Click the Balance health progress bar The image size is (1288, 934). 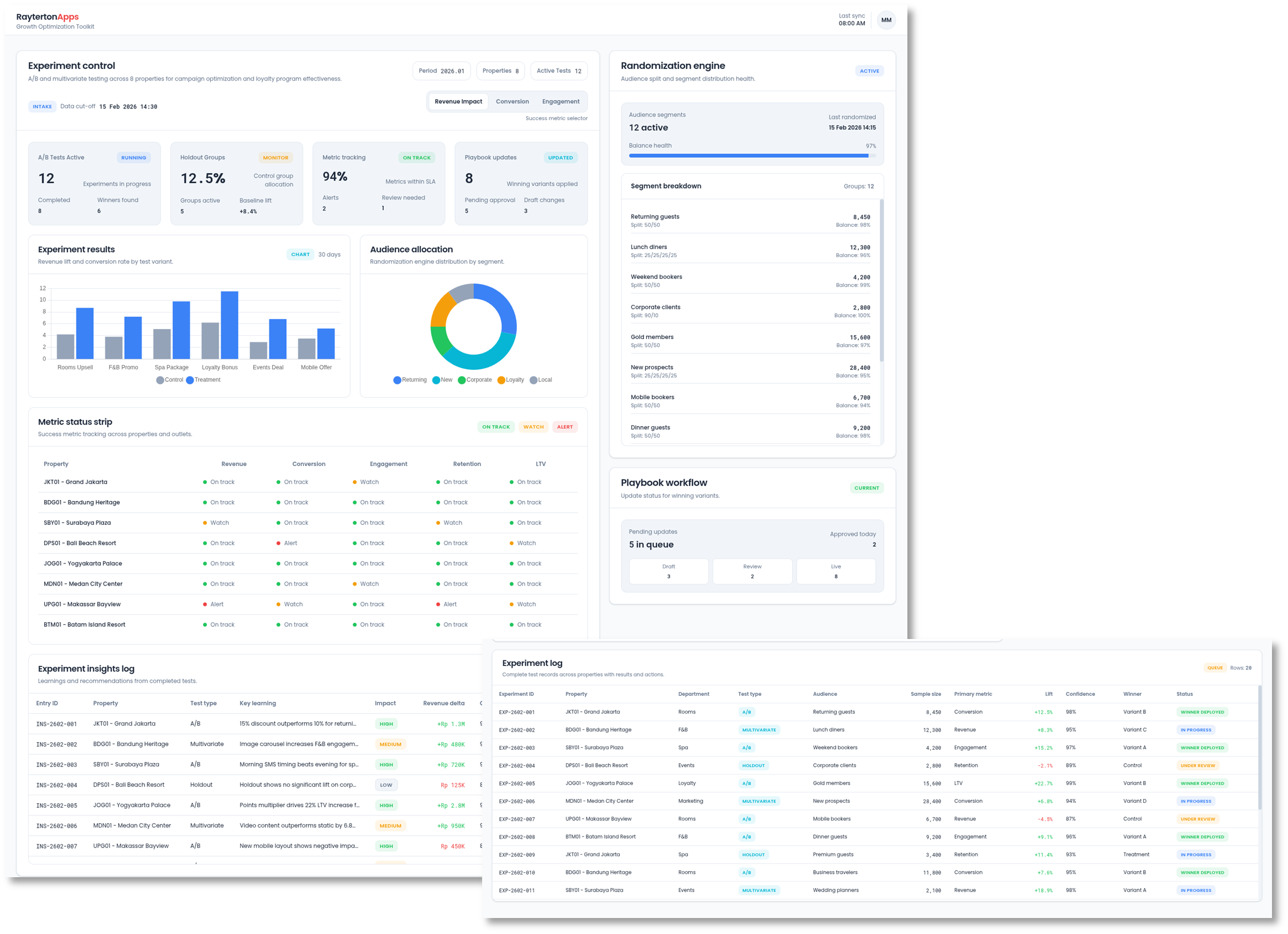pyautogui.click(x=752, y=155)
